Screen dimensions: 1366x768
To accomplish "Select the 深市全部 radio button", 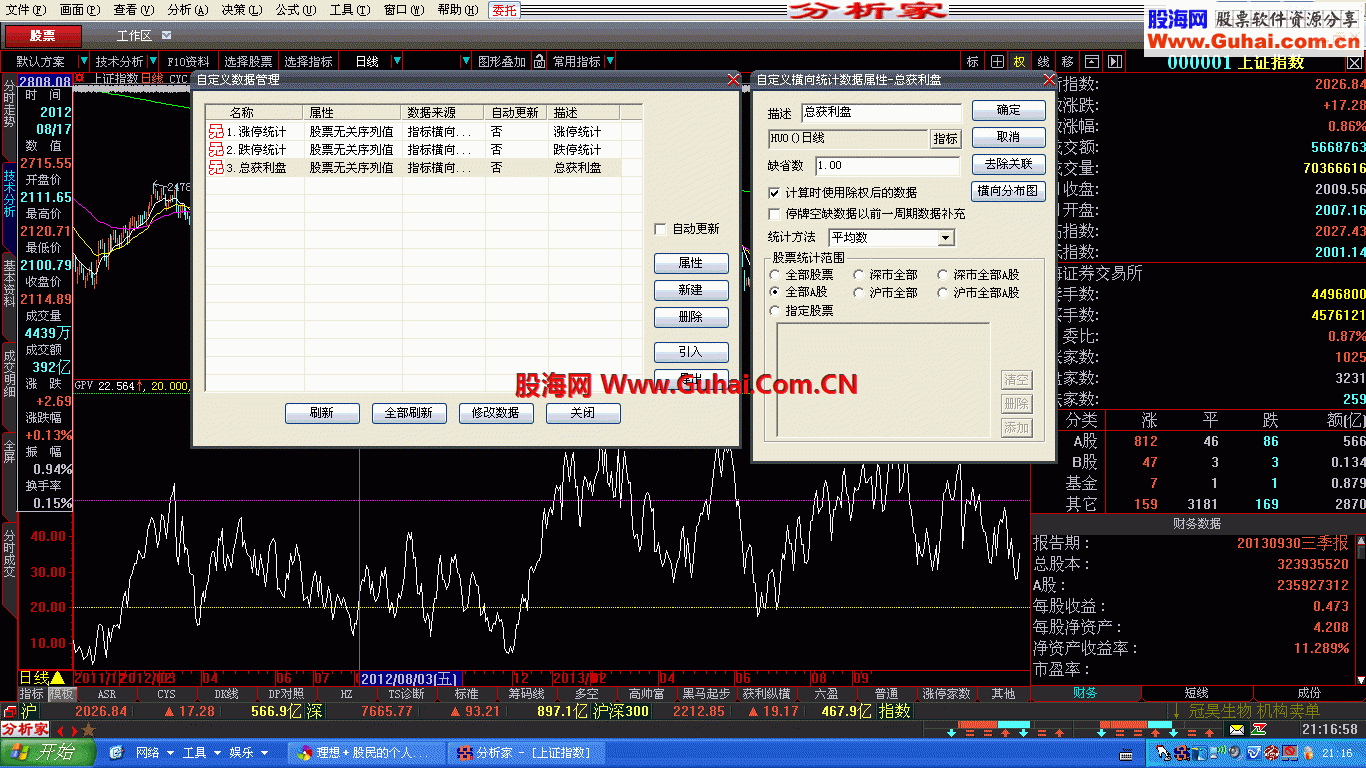I will [x=860, y=275].
